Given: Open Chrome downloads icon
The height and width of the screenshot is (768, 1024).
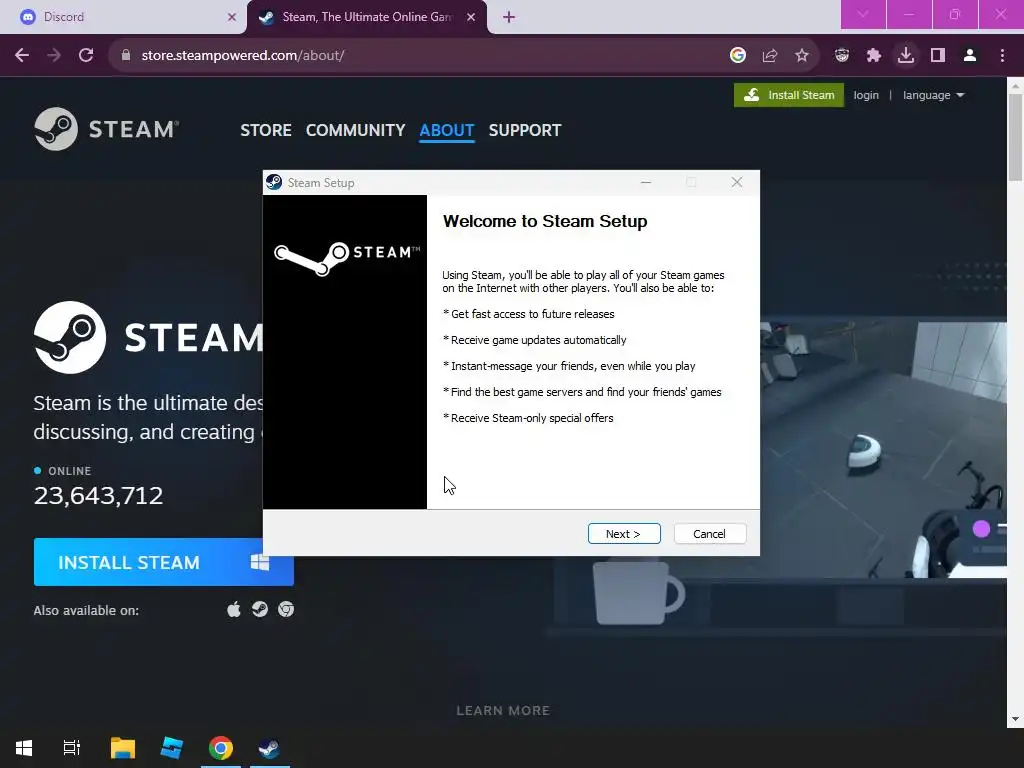Looking at the screenshot, I should tap(906, 56).
